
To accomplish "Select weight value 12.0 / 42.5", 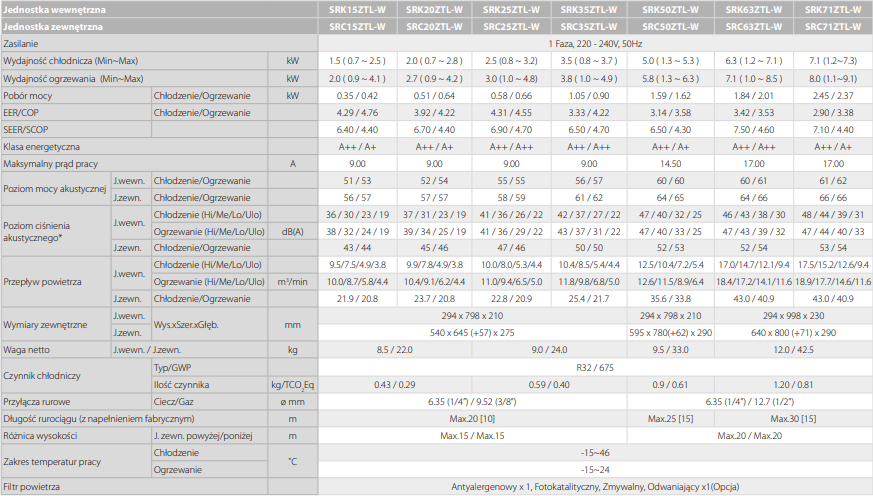I will [x=793, y=350].
